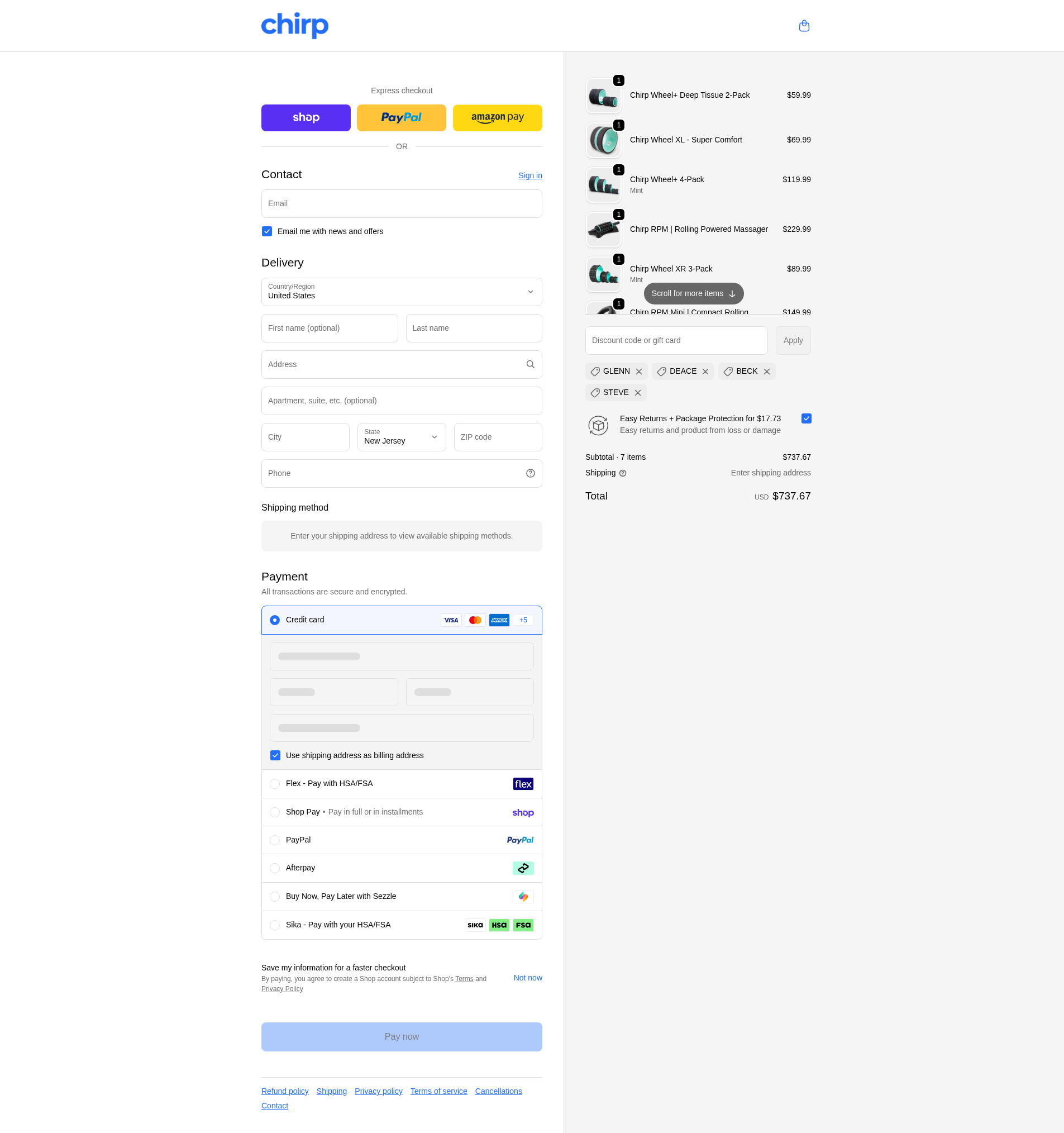Open the shopping bag cart icon
Screen dimensions: 1064x1133
coord(804,26)
